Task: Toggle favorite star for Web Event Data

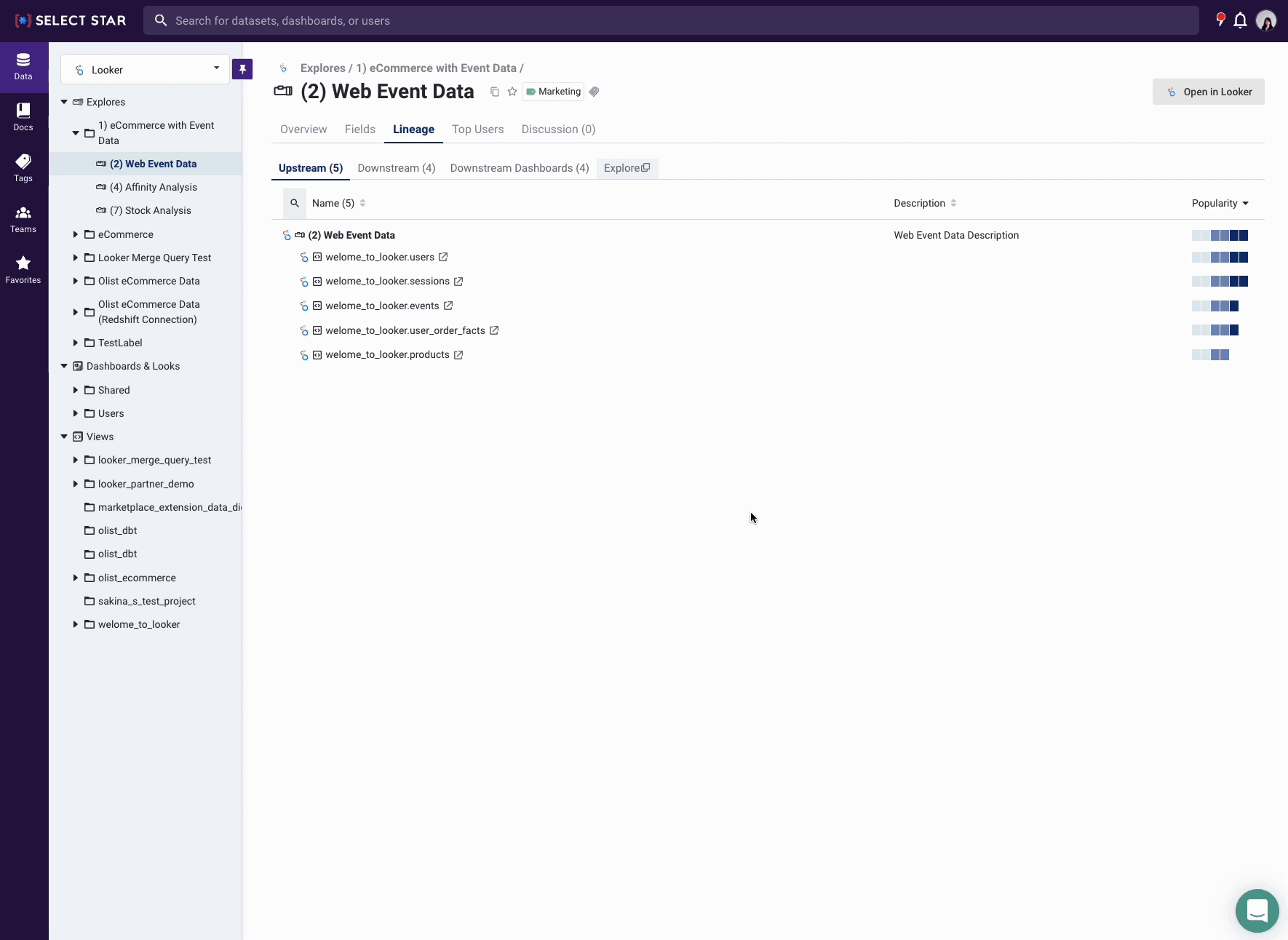Action: pos(512,92)
